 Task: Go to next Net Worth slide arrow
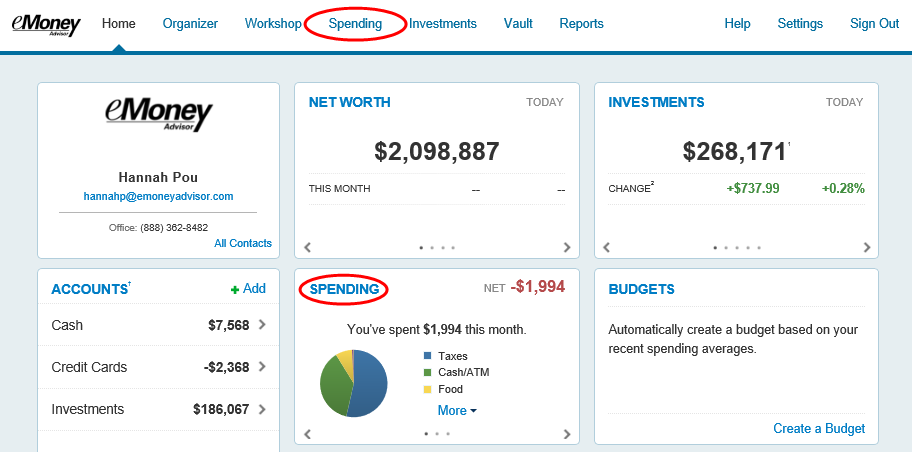tap(567, 247)
